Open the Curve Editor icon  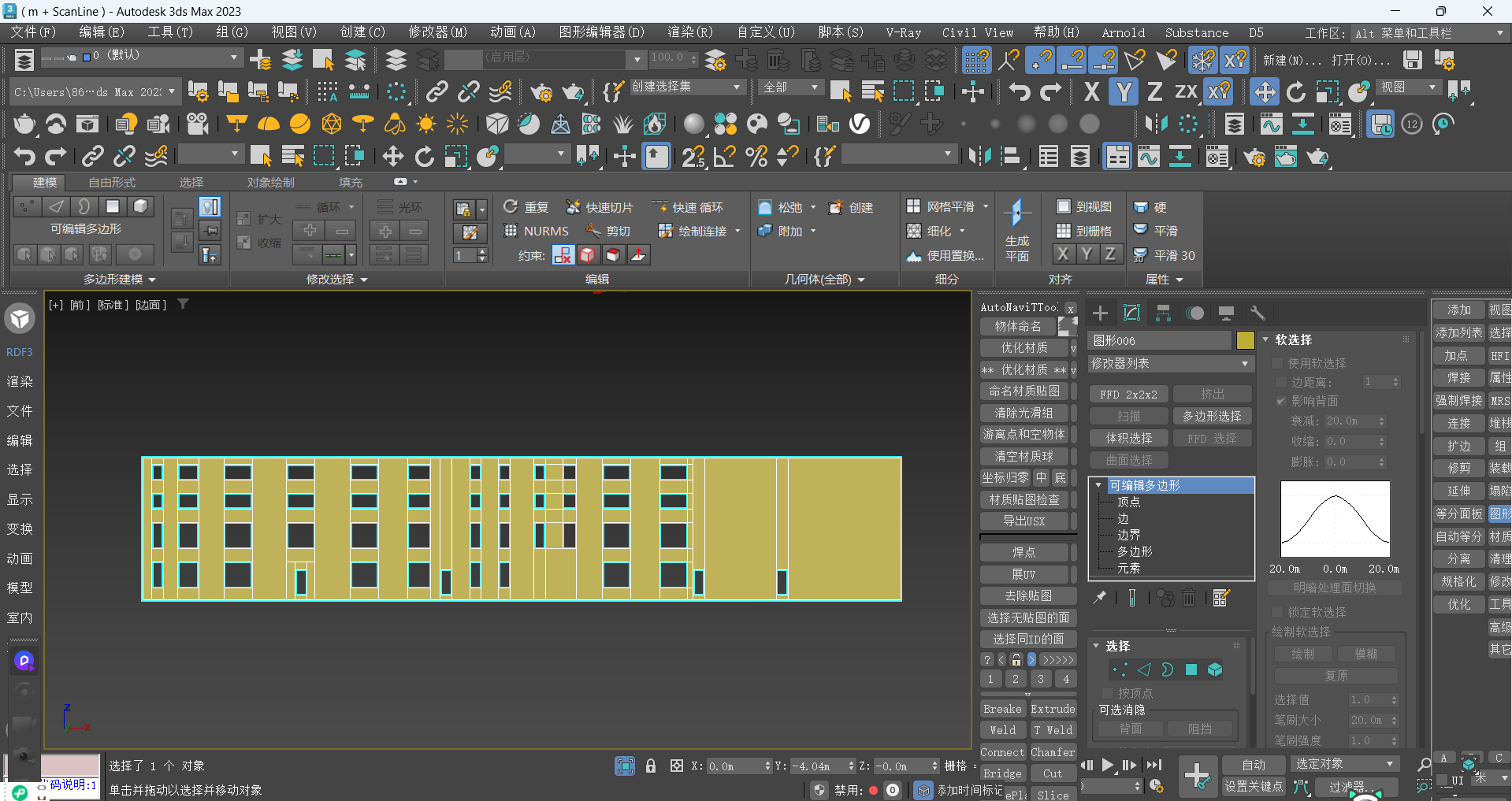click(x=1271, y=124)
